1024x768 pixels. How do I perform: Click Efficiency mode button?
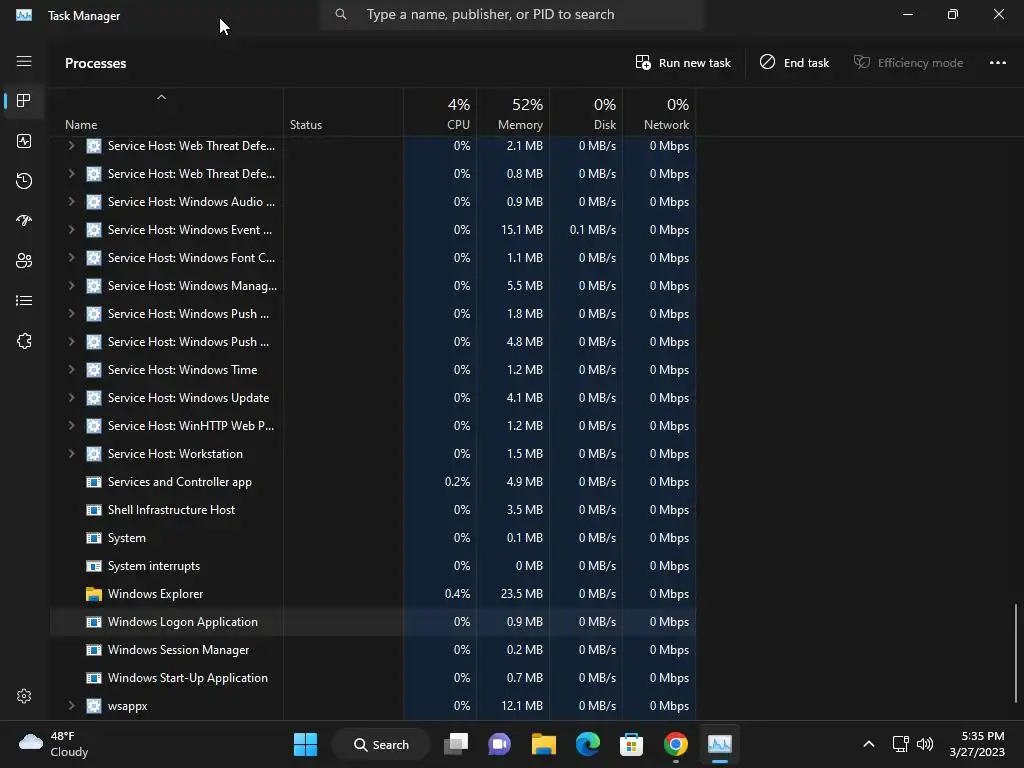click(908, 63)
